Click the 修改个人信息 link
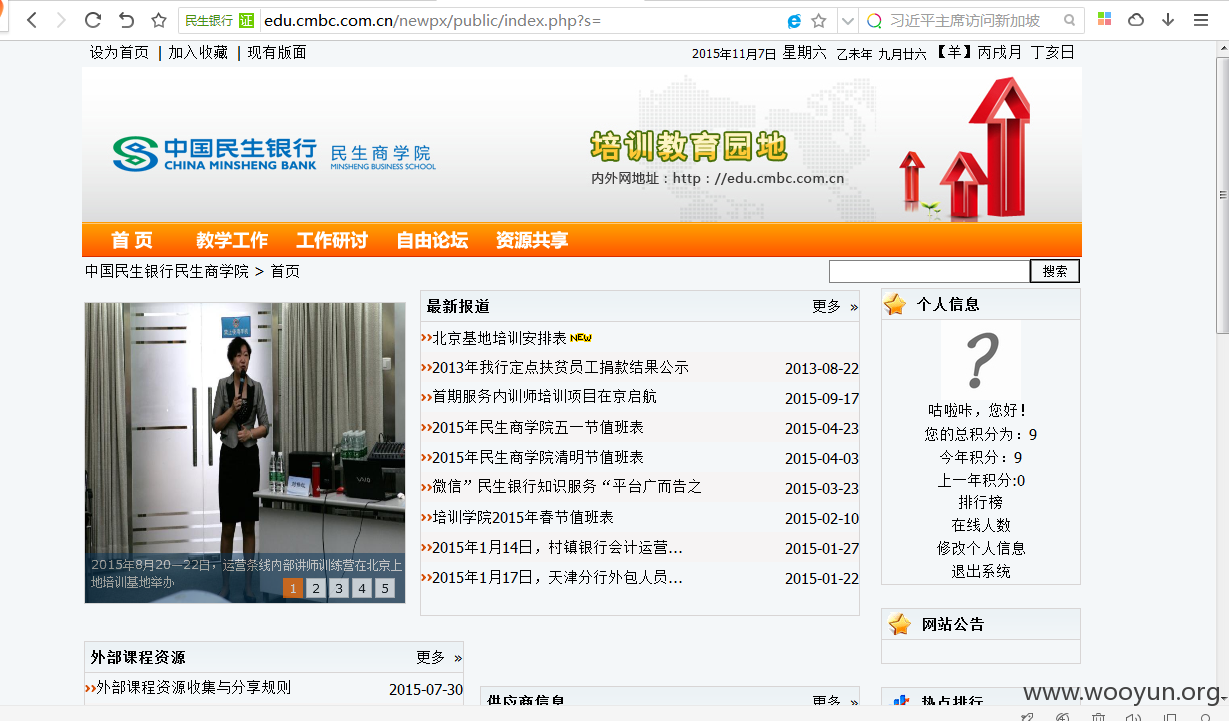The width and height of the screenshot is (1229, 721). tap(981, 548)
